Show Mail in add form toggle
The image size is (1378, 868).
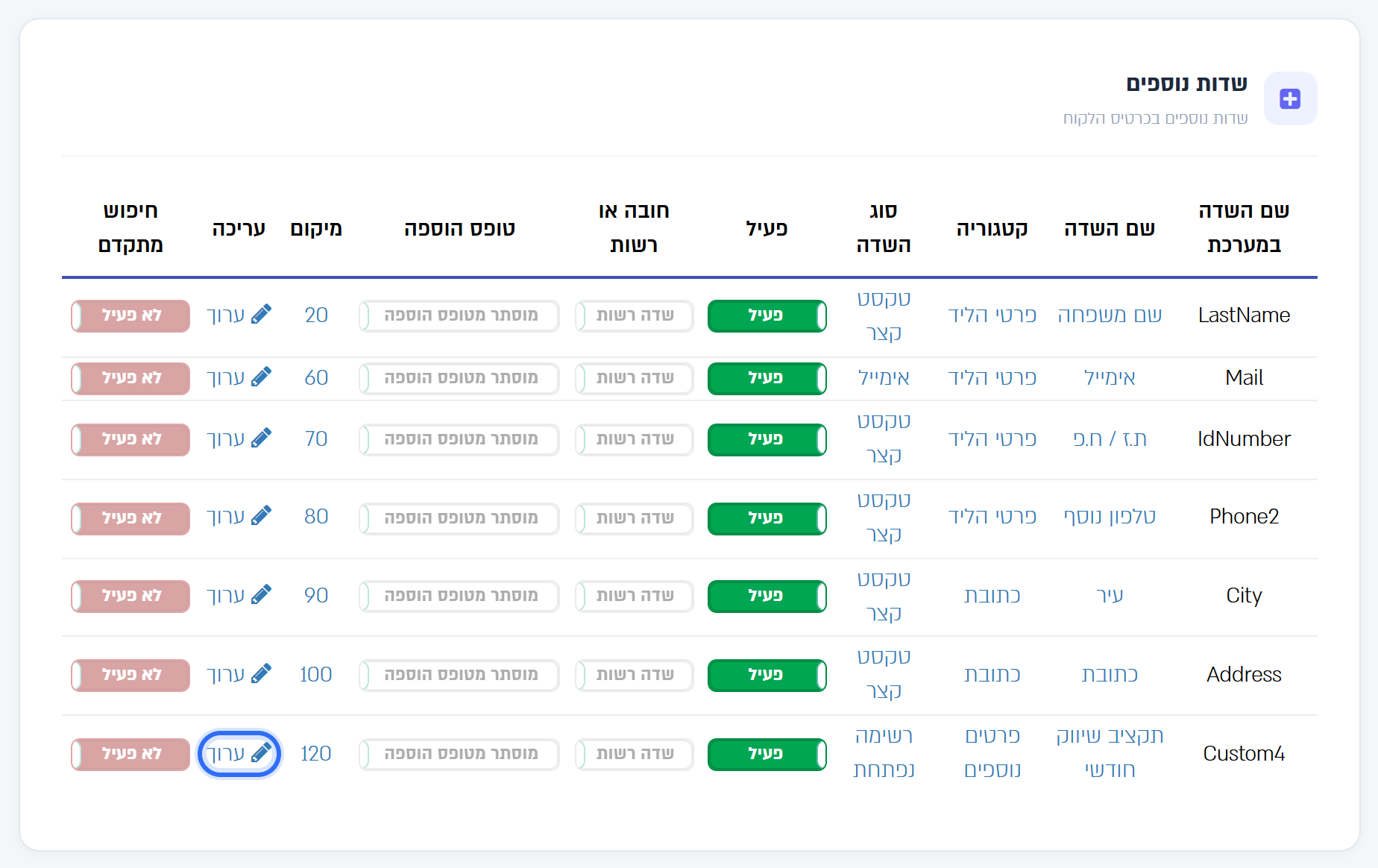[459, 379]
